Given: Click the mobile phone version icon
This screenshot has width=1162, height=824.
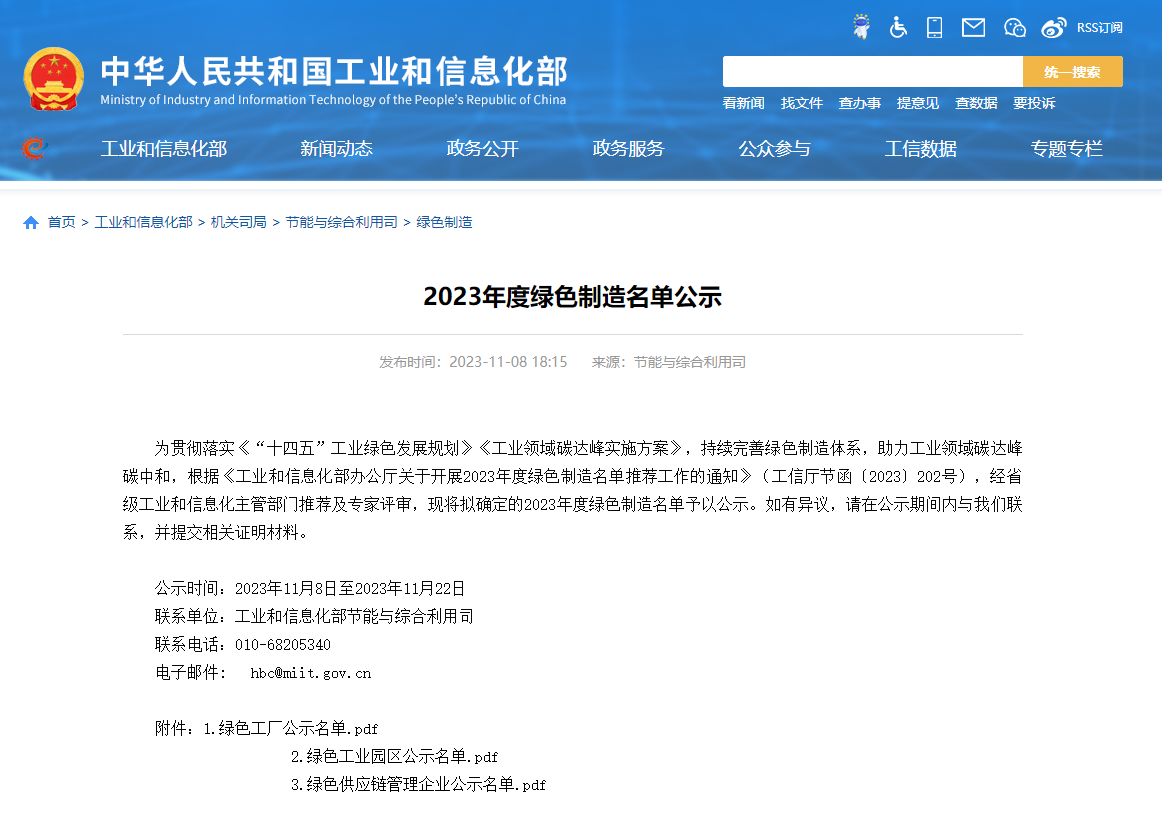Looking at the screenshot, I should pos(934,27).
